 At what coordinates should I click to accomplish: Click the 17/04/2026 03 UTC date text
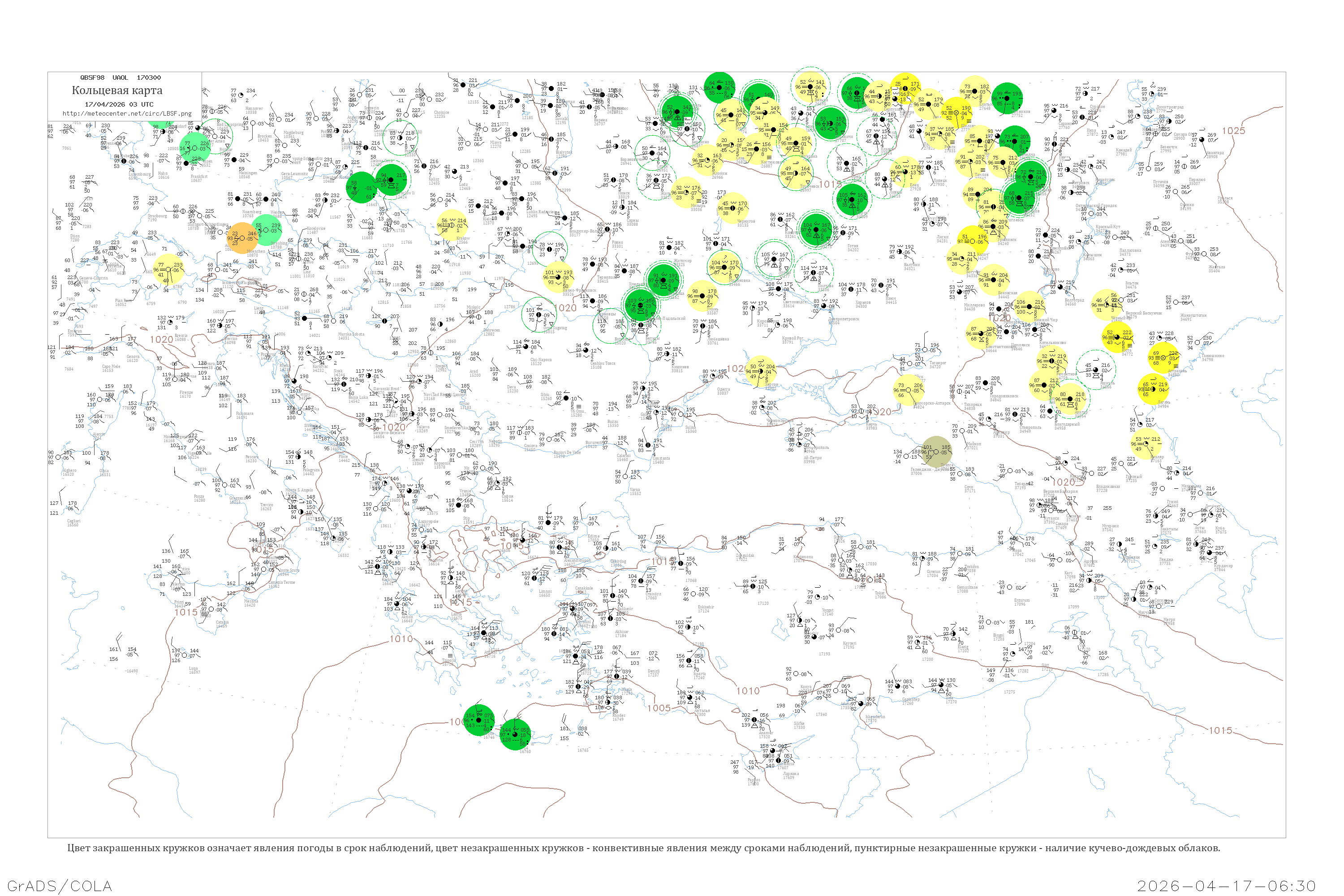(119, 104)
